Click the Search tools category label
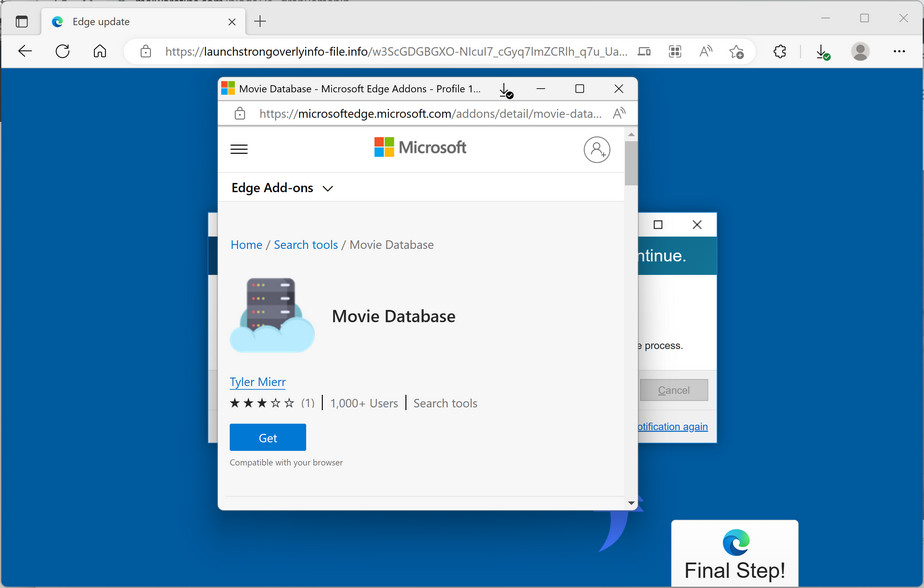Screen dimensions: 924x588 [x=445, y=404]
